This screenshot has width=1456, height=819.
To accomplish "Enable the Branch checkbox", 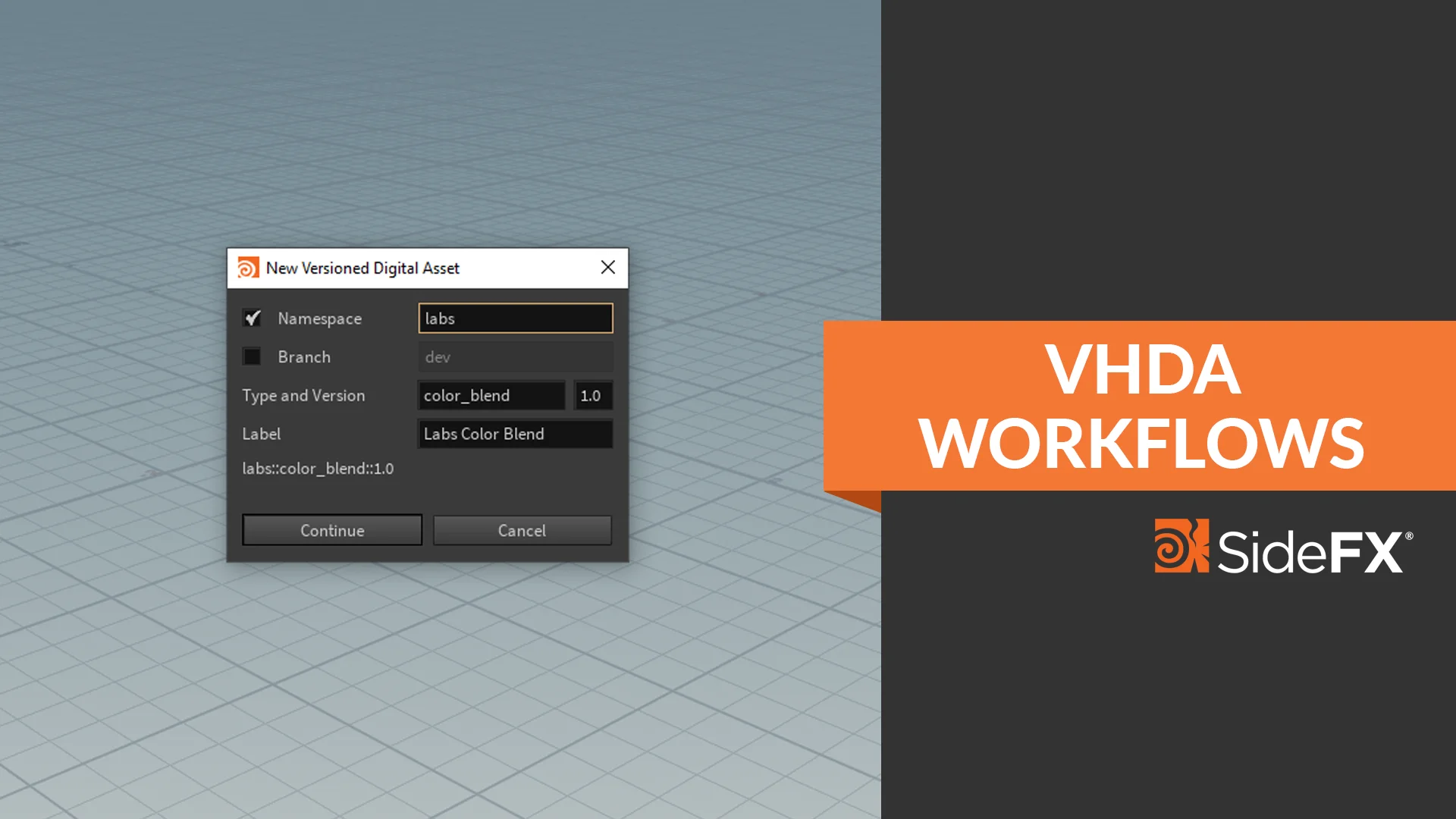I will pos(252,356).
